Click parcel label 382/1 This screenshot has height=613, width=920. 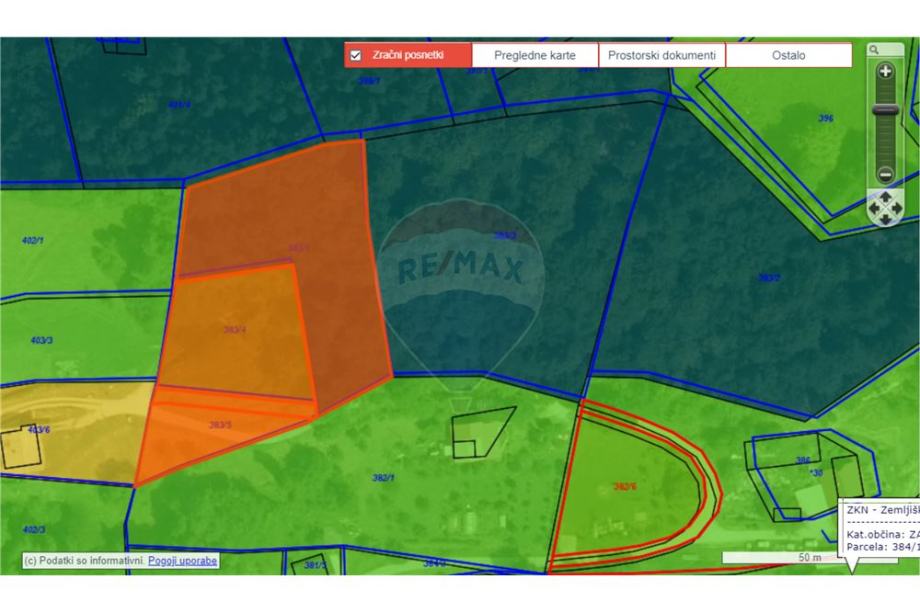coord(383,478)
